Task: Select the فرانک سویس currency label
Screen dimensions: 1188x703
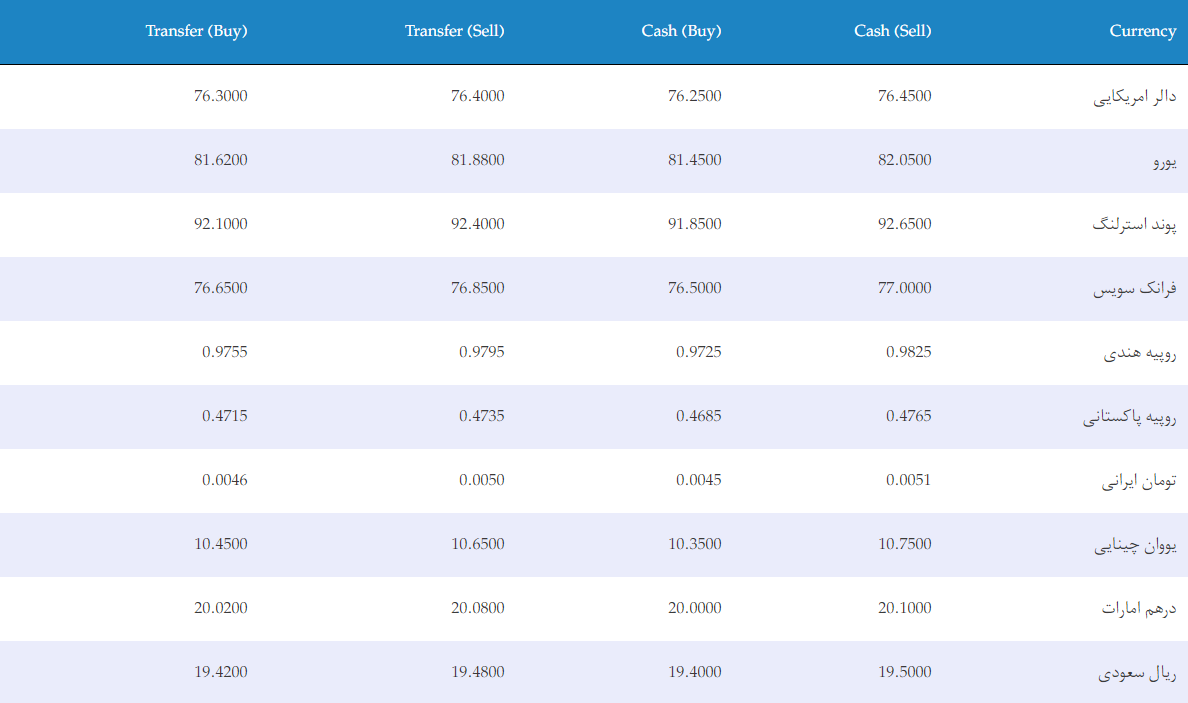Action: coord(1134,289)
